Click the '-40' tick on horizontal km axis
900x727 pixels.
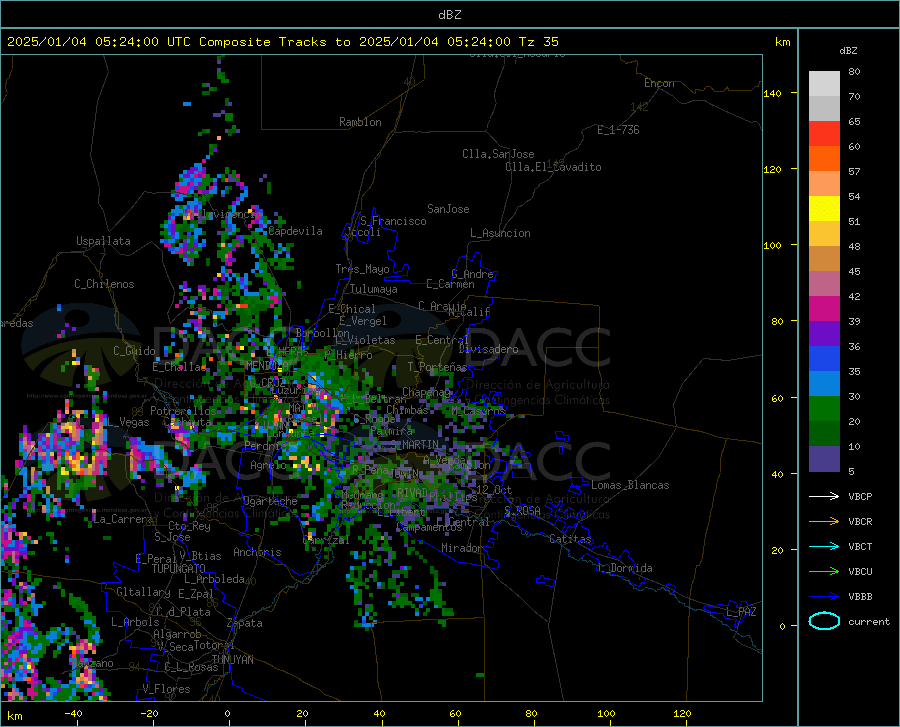point(73,714)
